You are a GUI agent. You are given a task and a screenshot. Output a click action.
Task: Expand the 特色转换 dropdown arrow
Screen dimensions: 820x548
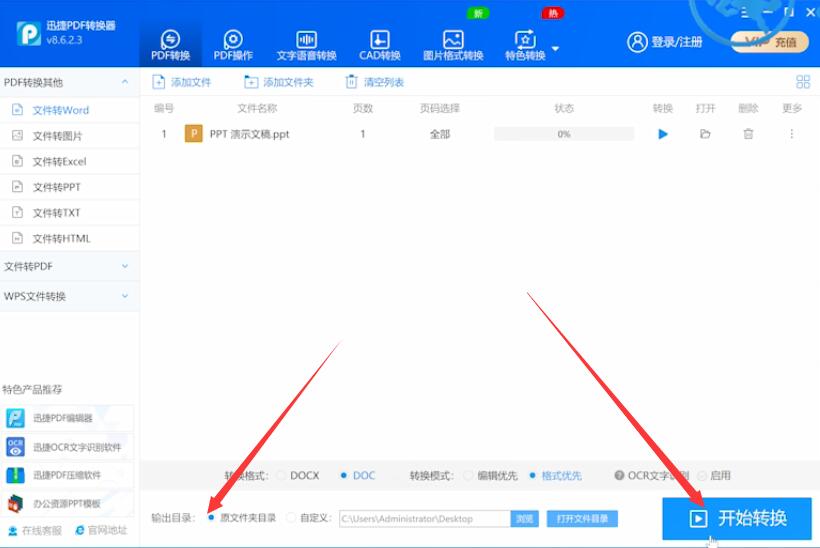pyautogui.click(x=555, y=49)
